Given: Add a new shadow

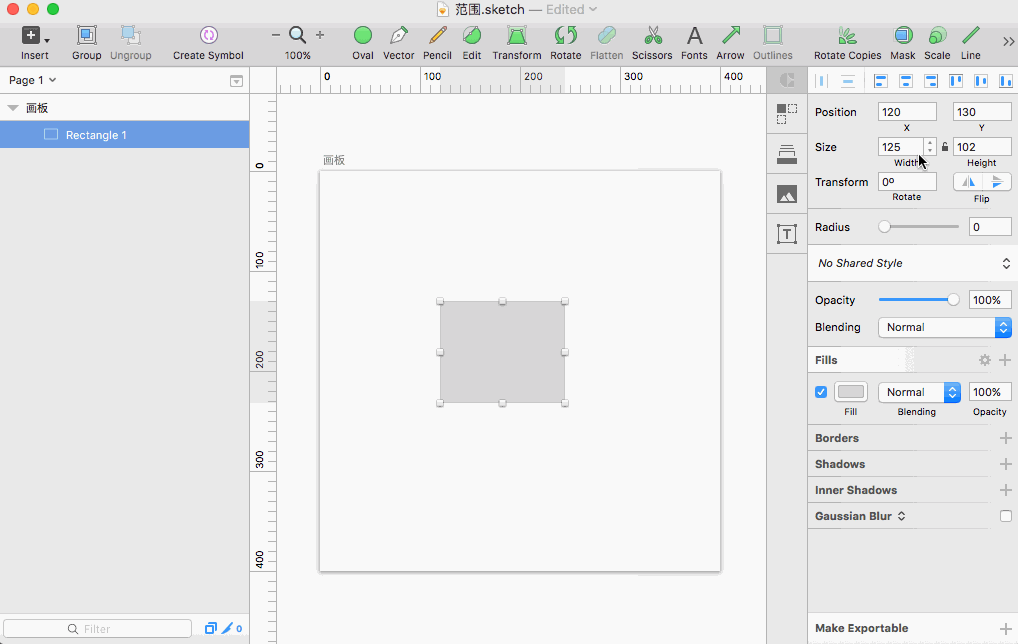Looking at the screenshot, I should 1005,464.
